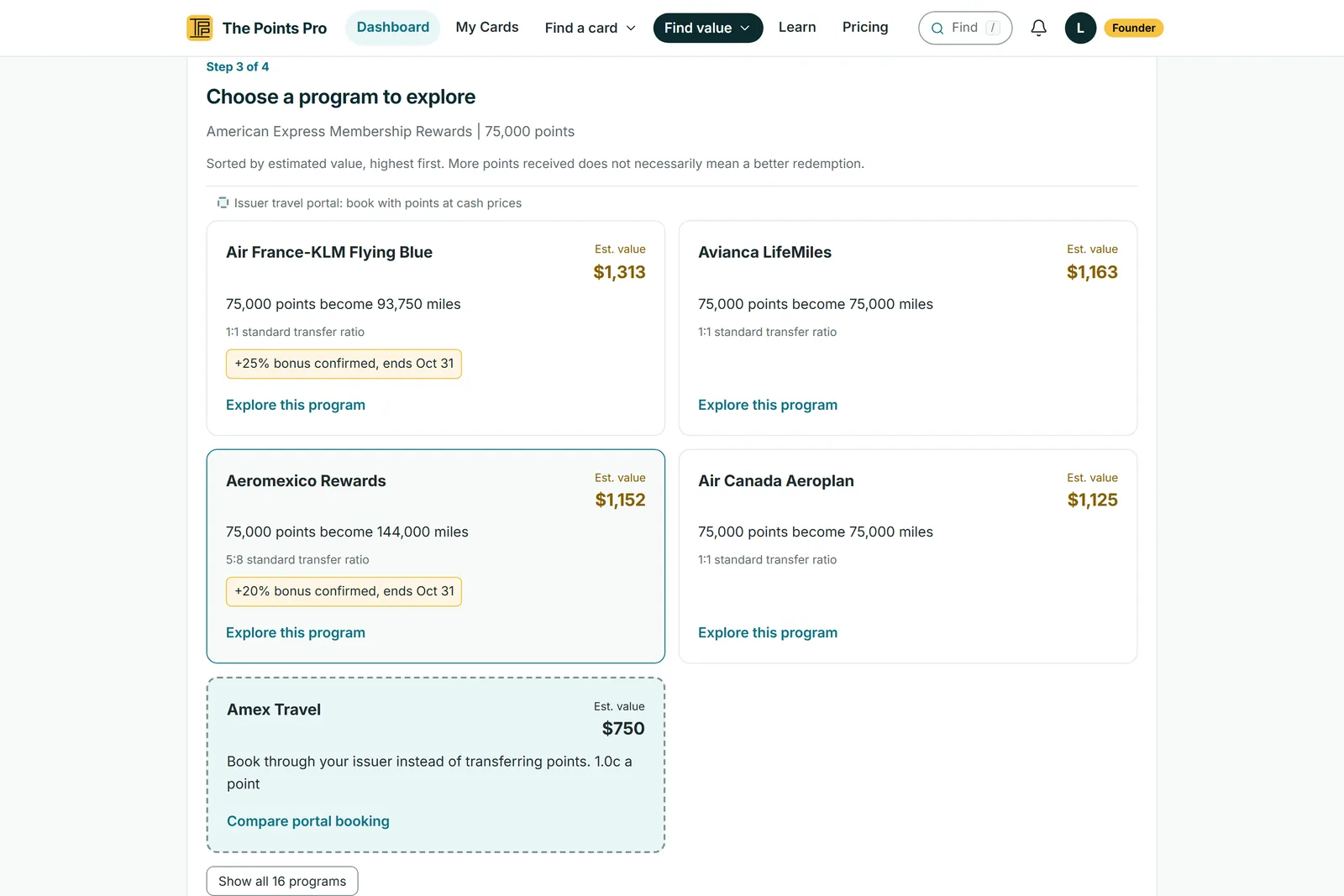The image size is (1344, 896).
Task: Expand the Find a card dropdown
Action: coord(591,28)
